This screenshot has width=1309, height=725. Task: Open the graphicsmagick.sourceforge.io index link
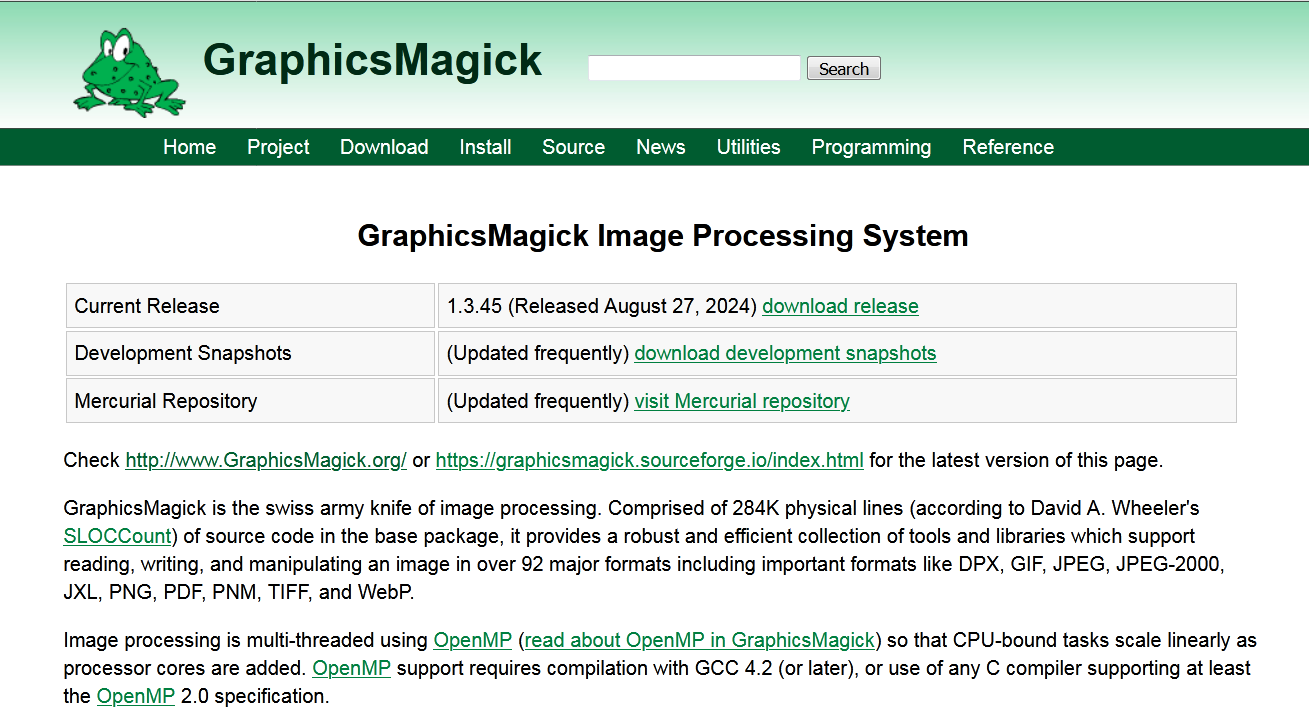pos(649,460)
